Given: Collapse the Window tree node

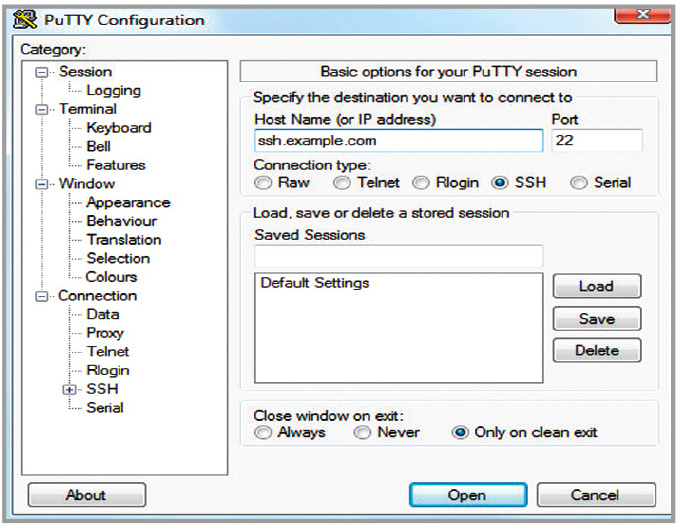Looking at the screenshot, I should click(x=42, y=184).
